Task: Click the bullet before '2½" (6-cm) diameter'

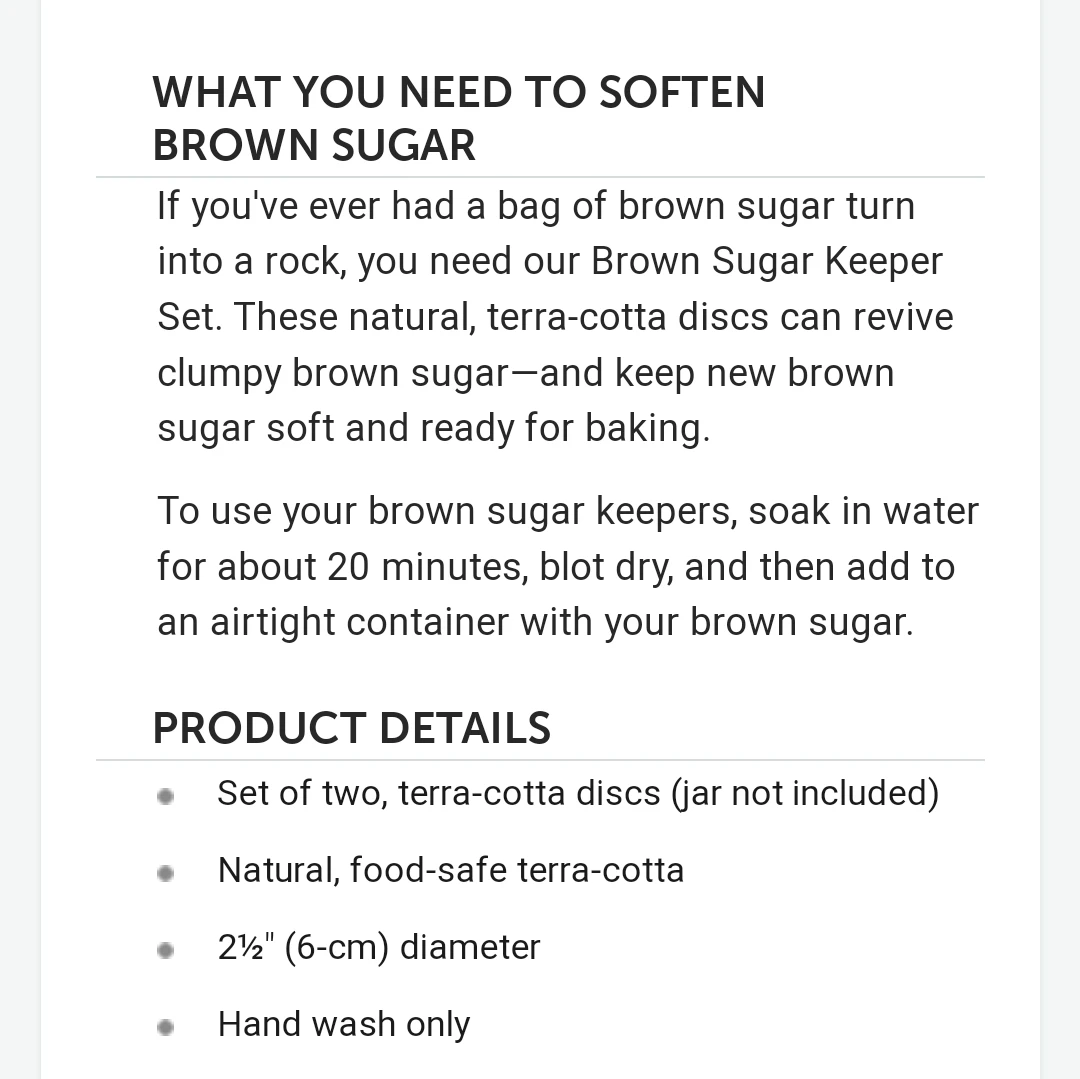Action: tap(165, 951)
